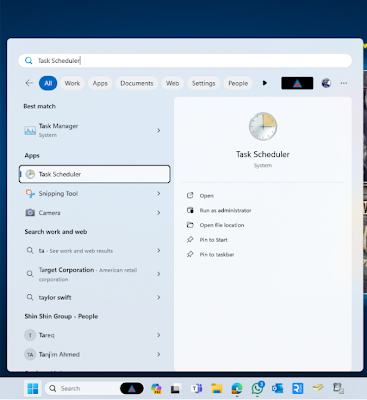
Task: Open the last taskbar computer icon
Action: [338, 388]
